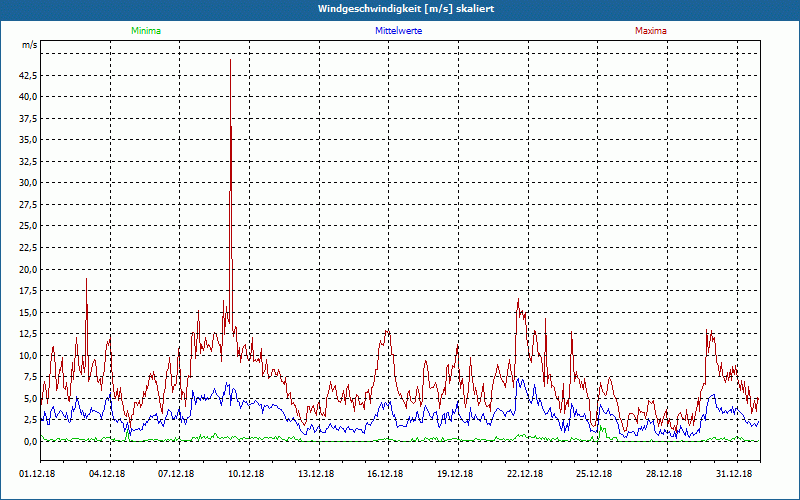Click the red Maxima legend label
This screenshot has height=500, width=800.
[651, 31]
